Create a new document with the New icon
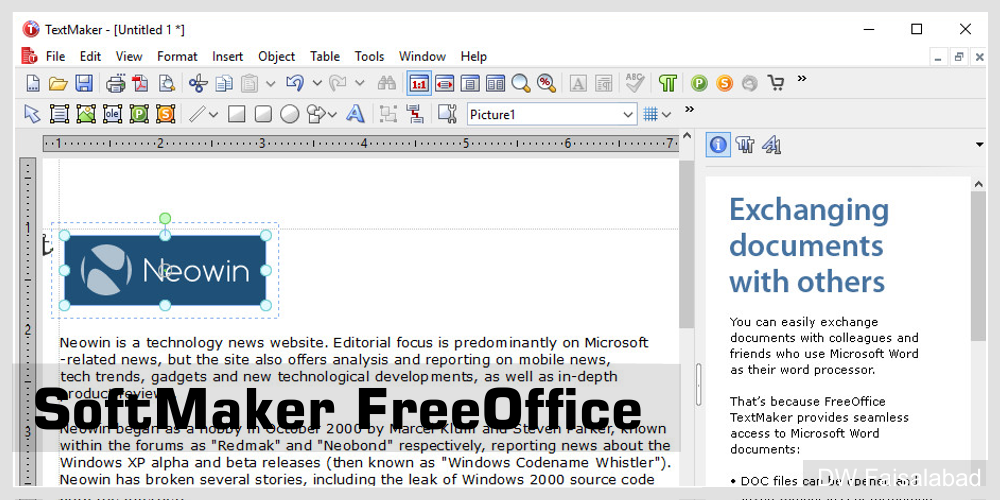The height and width of the screenshot is (500, 1000). point(33,83)
